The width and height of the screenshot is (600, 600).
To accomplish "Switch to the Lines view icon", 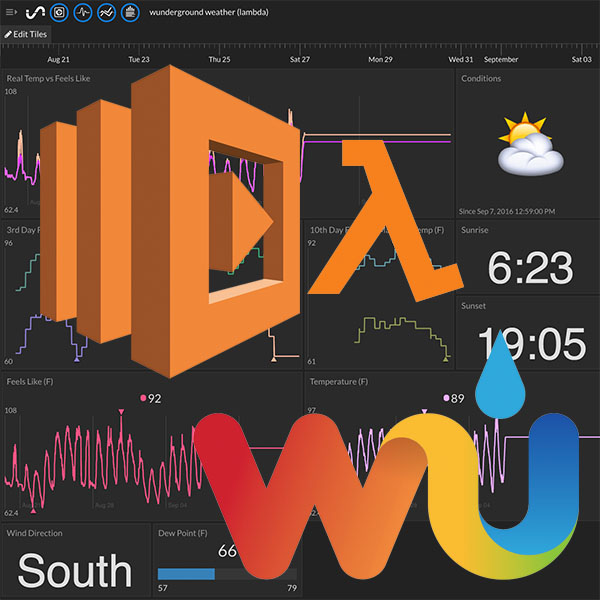I will (106, 13).
